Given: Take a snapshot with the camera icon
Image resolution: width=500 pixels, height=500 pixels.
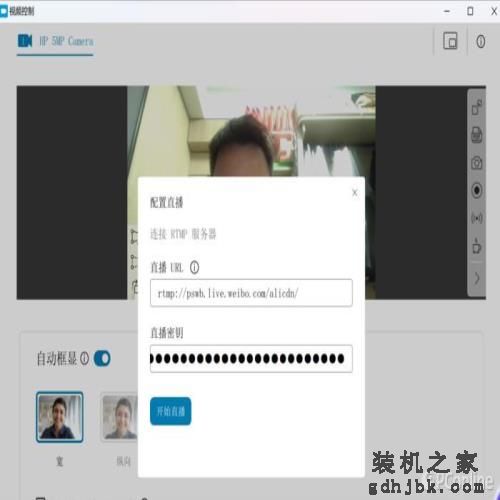Looking at the screenshot, I should (x=477, y=163).
